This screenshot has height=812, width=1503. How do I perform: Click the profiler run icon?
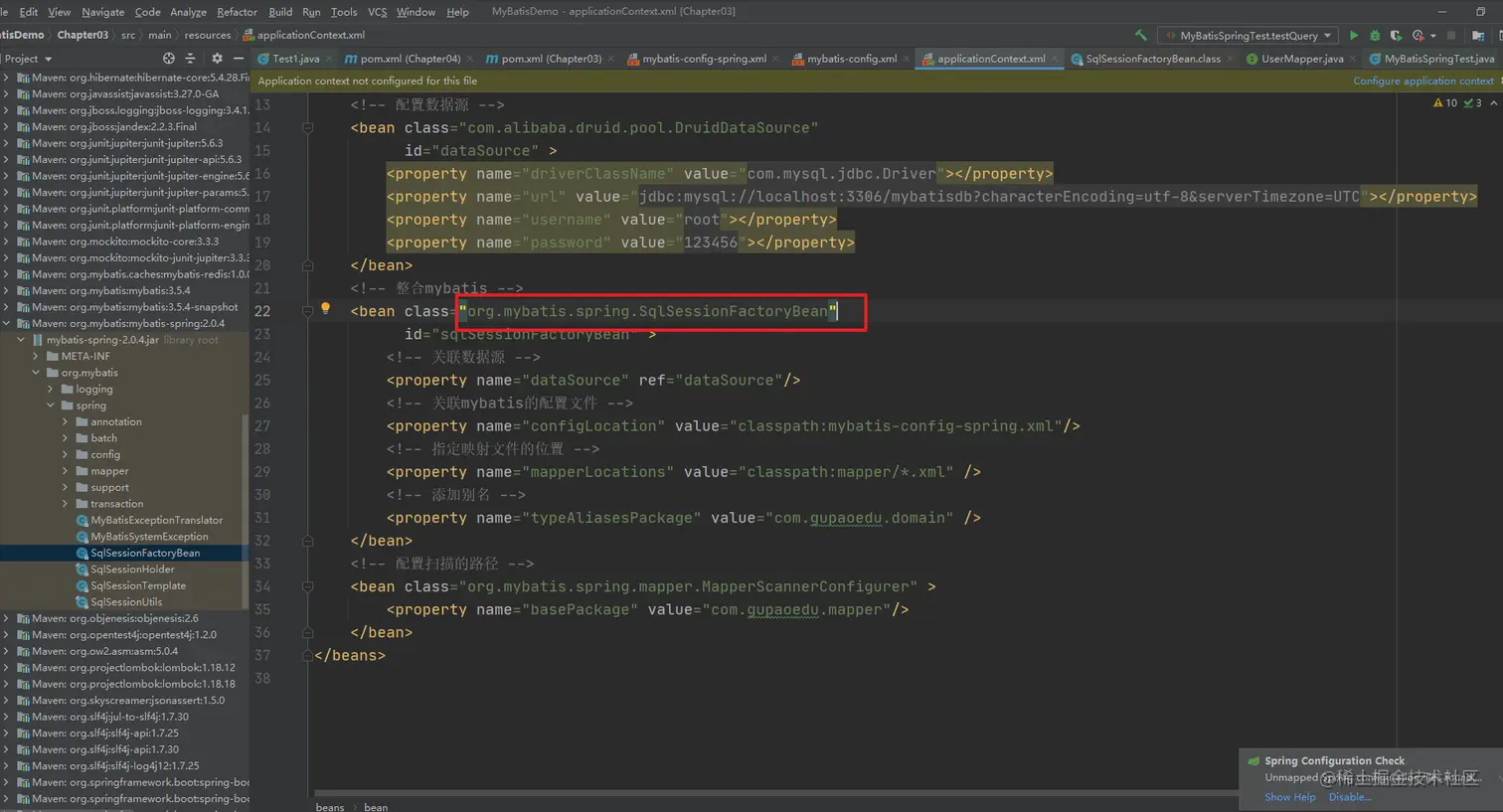coord(1418,36)
